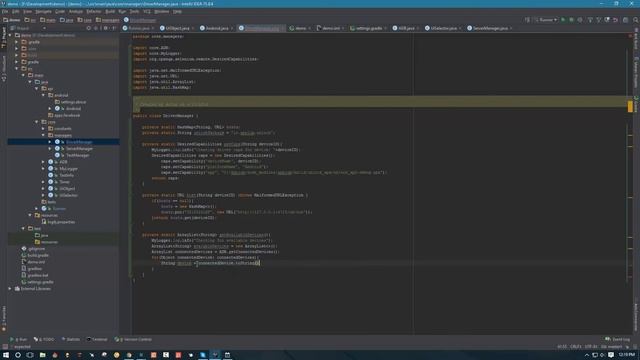Select ADB class in the project tree
Image resolution: width=640 pixels, height=360 pixels.
click(63, 162)
